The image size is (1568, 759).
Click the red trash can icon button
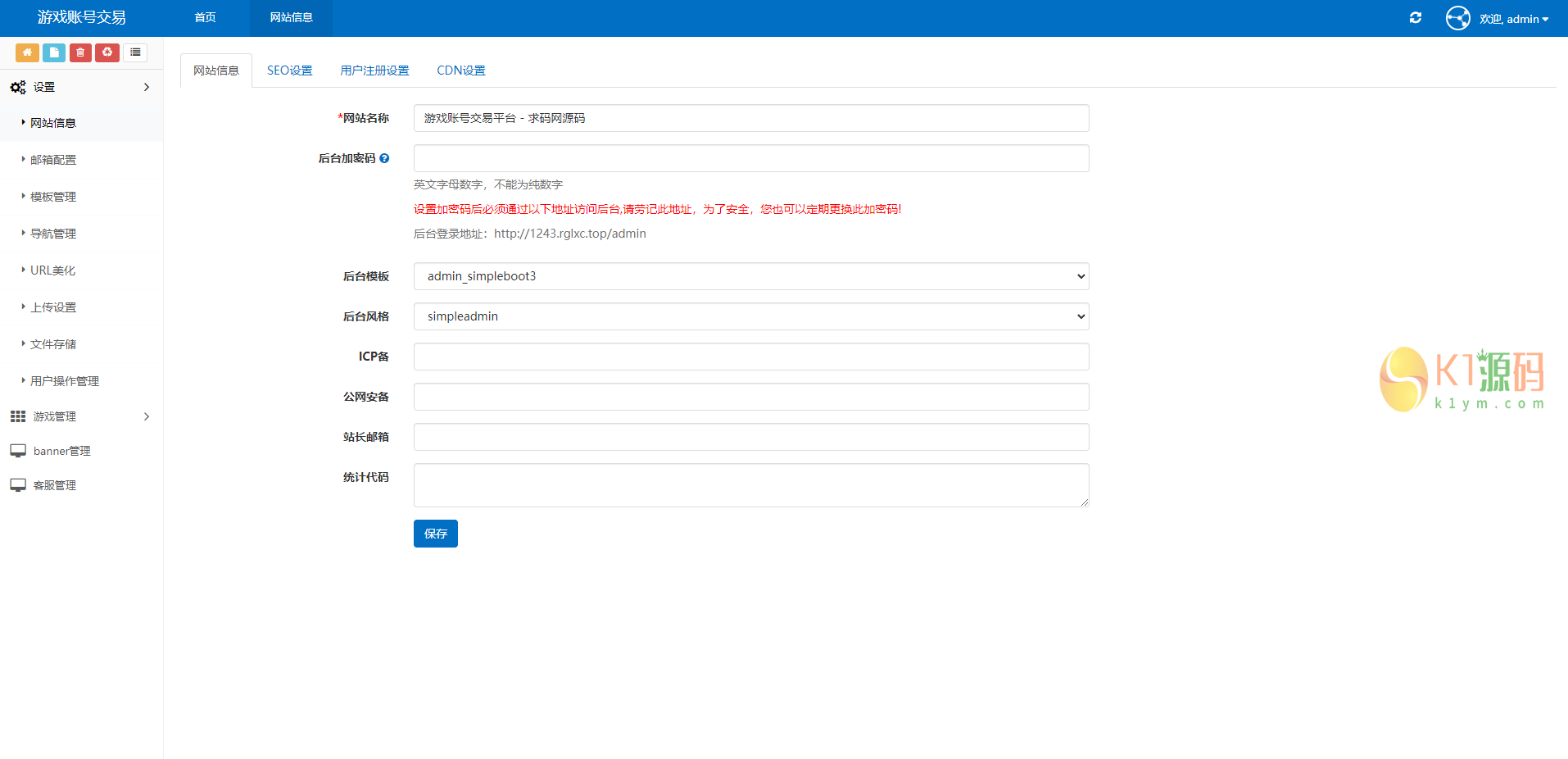coord(80,52)
